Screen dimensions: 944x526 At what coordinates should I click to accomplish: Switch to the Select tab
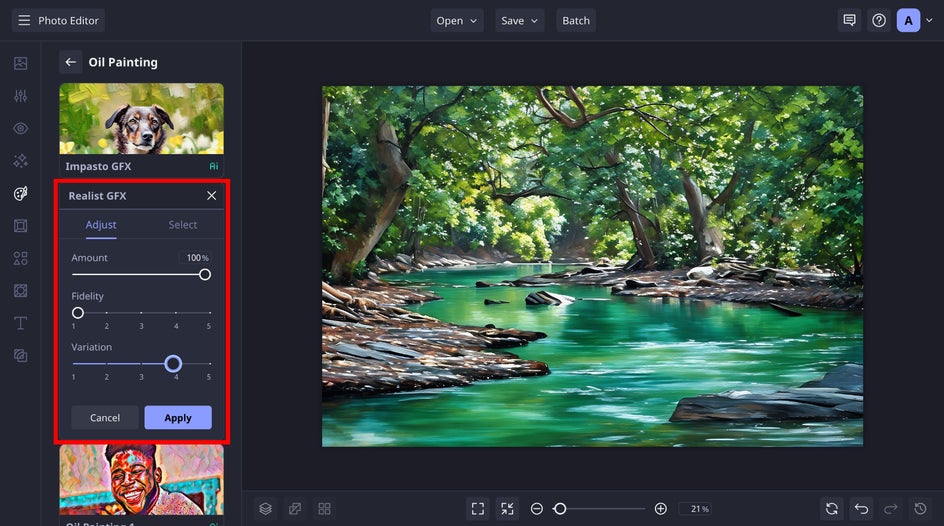tap(182, 224)
